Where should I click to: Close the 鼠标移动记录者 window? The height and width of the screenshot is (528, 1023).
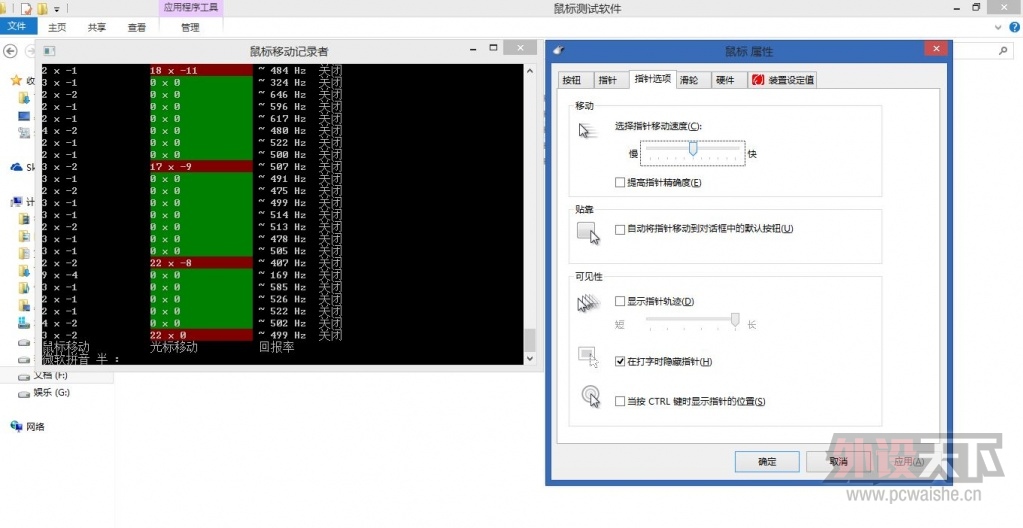520,48
